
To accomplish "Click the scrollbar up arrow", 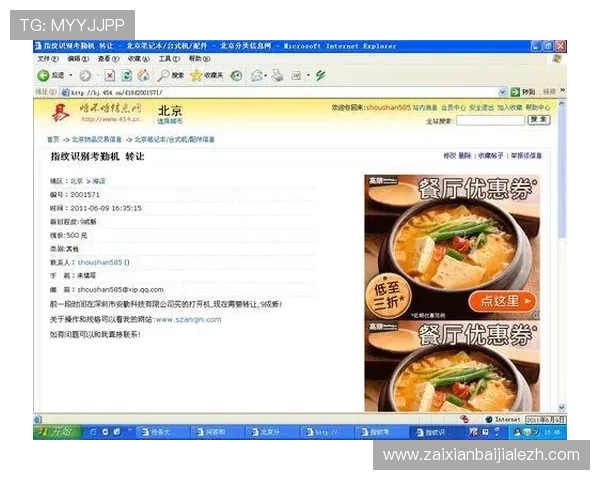I will tap(562, 103).
